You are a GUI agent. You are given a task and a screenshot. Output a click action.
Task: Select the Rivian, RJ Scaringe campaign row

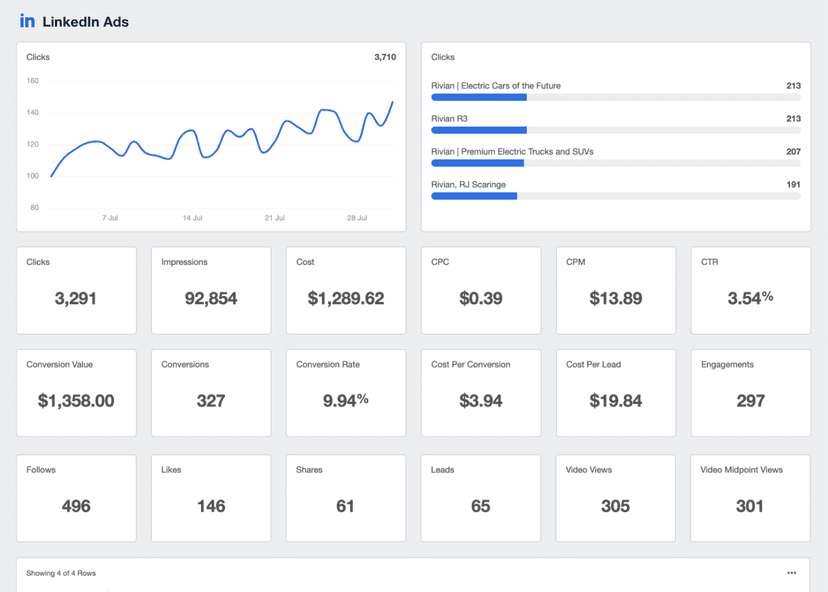click(615, 190)
